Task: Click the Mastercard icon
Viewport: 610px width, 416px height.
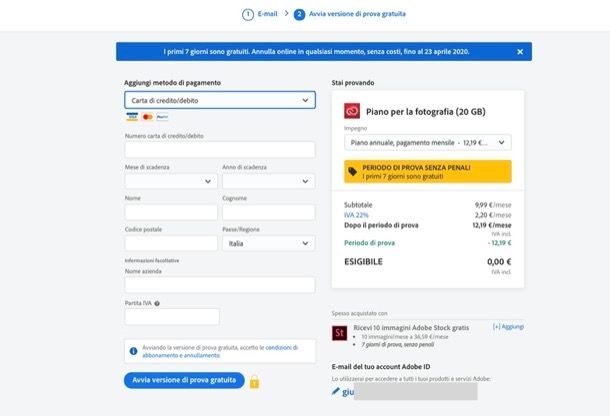Action: (147, 117)
